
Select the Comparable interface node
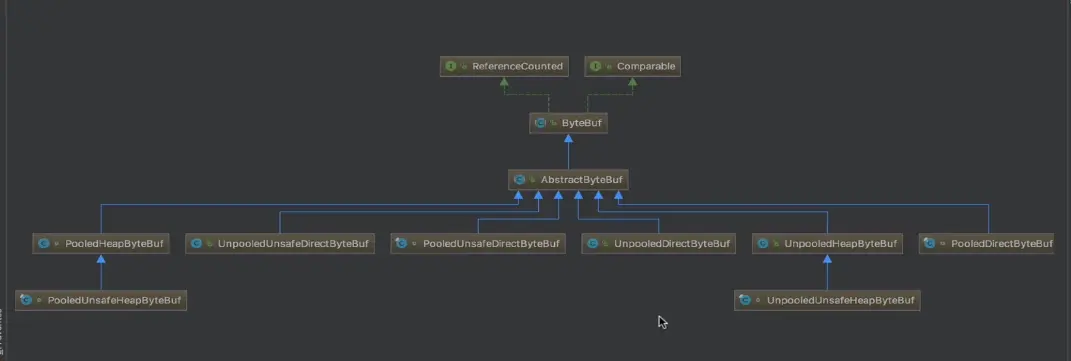pos(632,66)
